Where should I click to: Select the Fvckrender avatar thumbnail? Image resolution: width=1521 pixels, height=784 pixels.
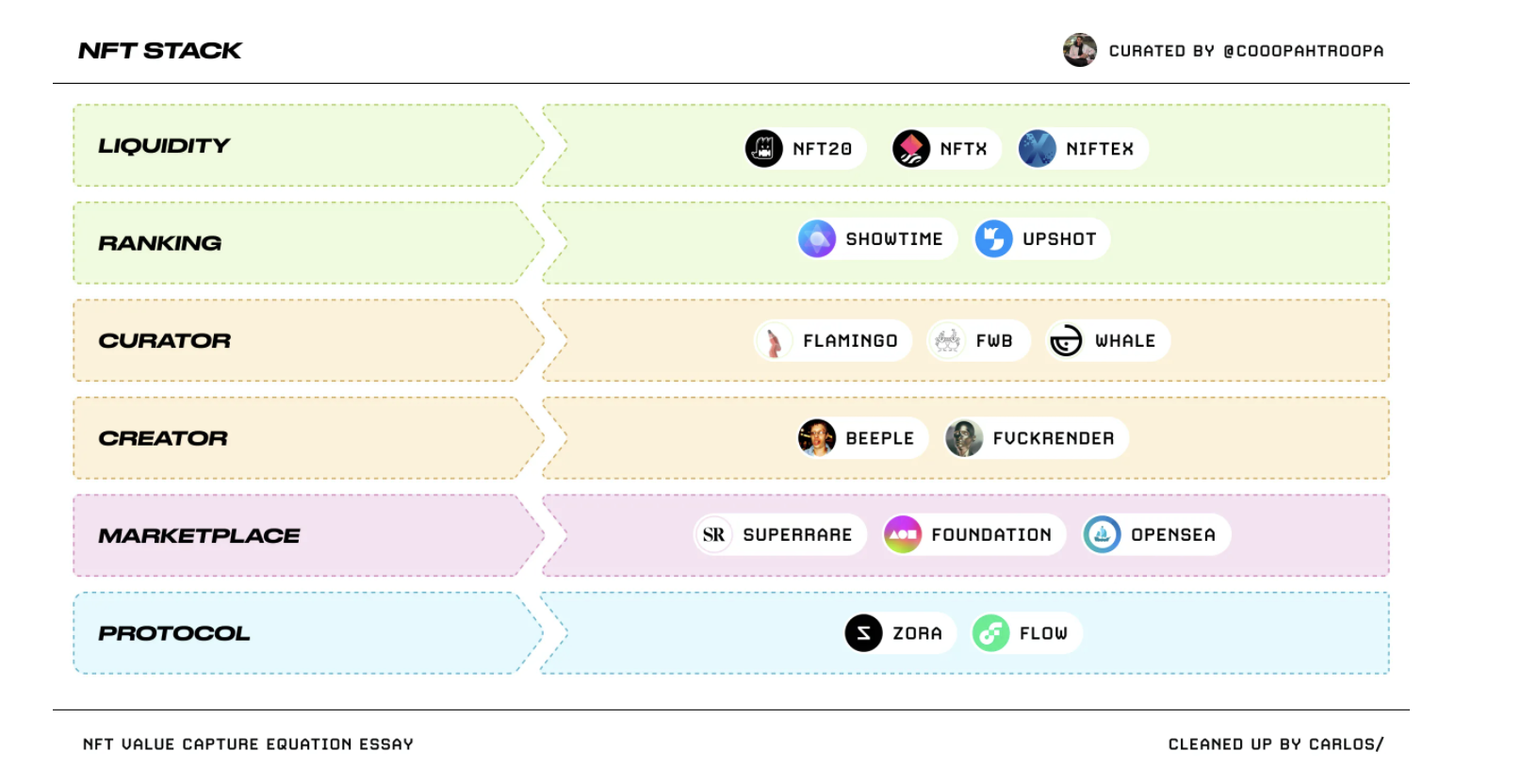pyautogui.click(x=964, y=438)
